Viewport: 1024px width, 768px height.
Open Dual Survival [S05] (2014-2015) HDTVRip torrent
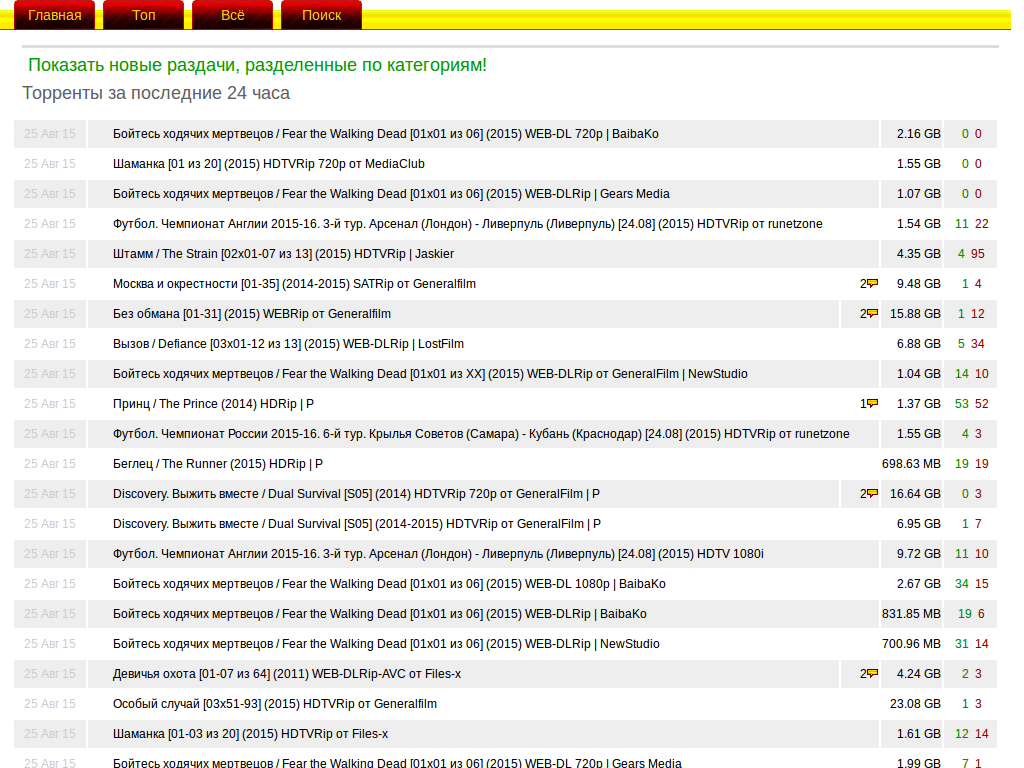point(357,524)
